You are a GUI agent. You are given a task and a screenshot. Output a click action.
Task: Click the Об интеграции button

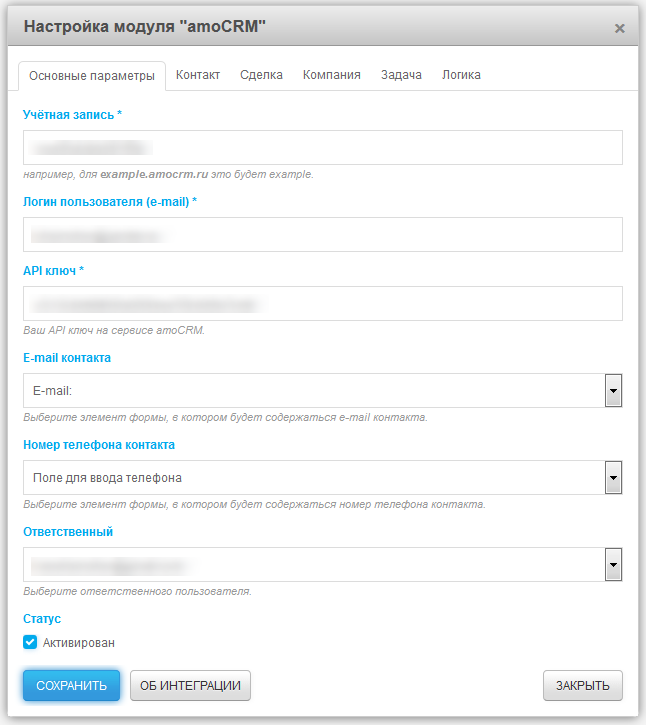tap(190, 686)
